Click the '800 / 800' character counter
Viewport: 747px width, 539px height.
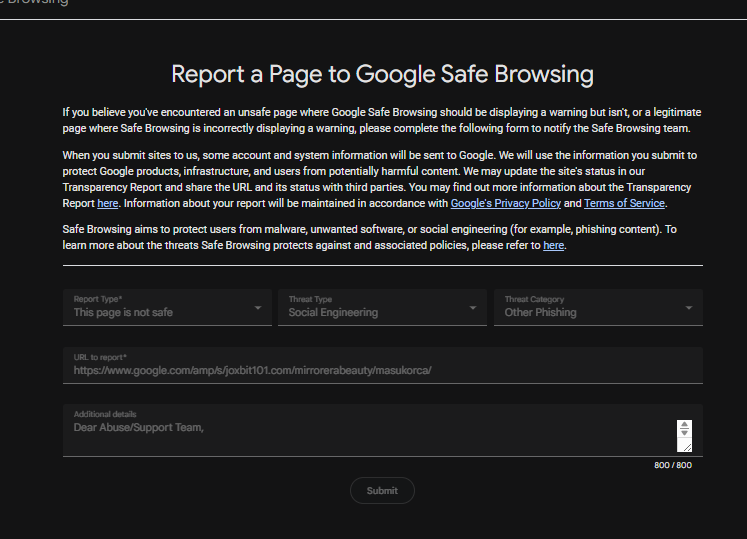[673, 465]
